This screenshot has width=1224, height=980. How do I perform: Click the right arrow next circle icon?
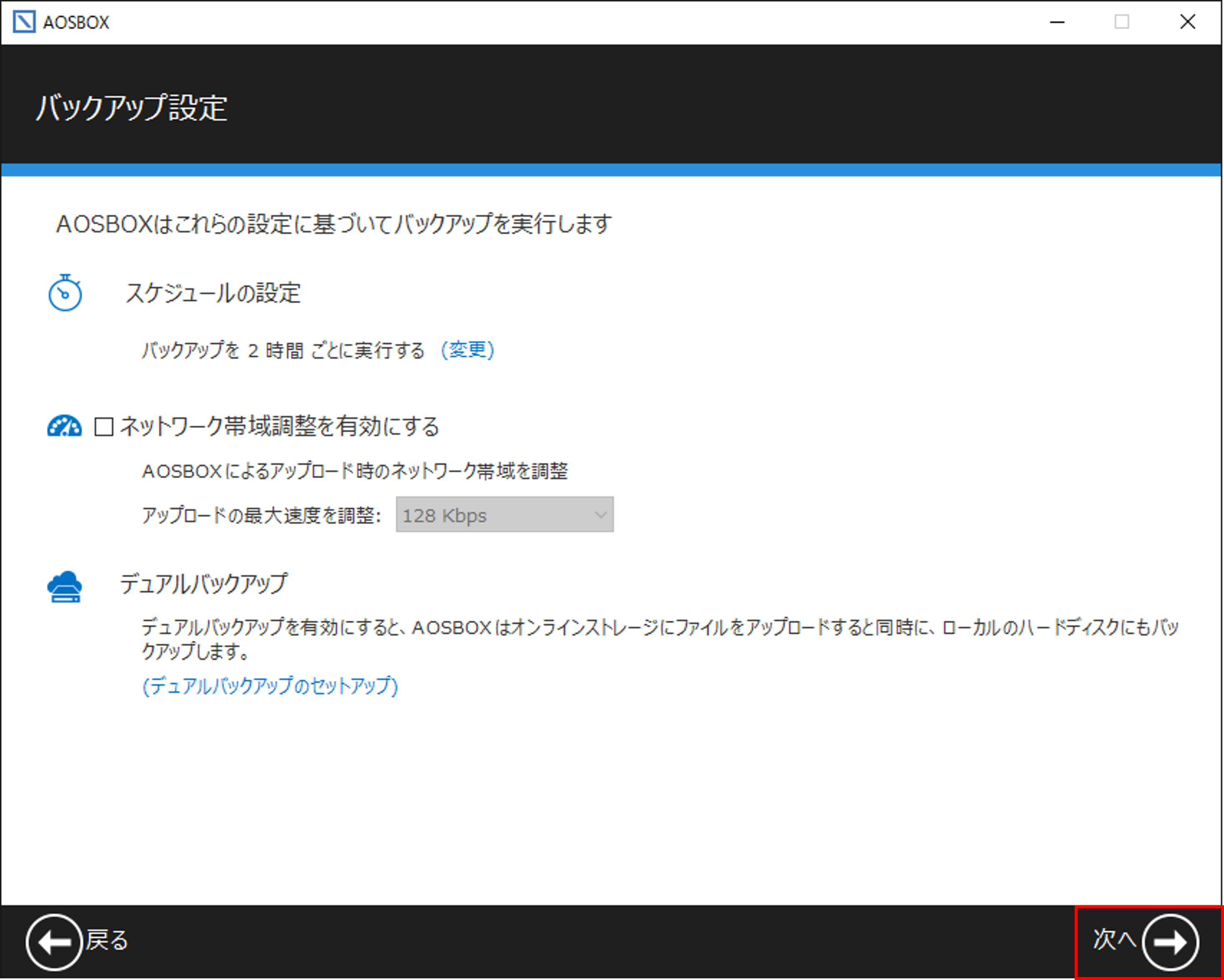click(x=1170, y=942)
